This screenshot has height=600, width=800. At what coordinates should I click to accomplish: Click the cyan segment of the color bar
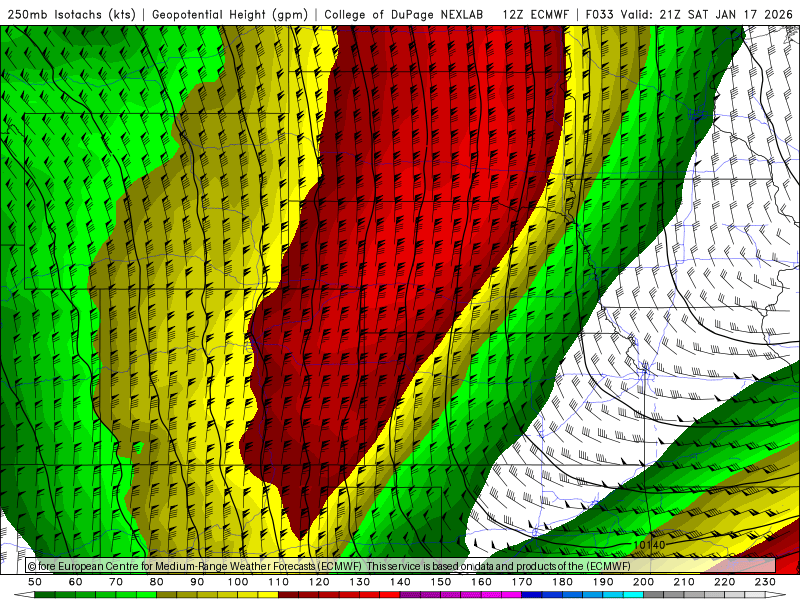(x=633, y=595)
